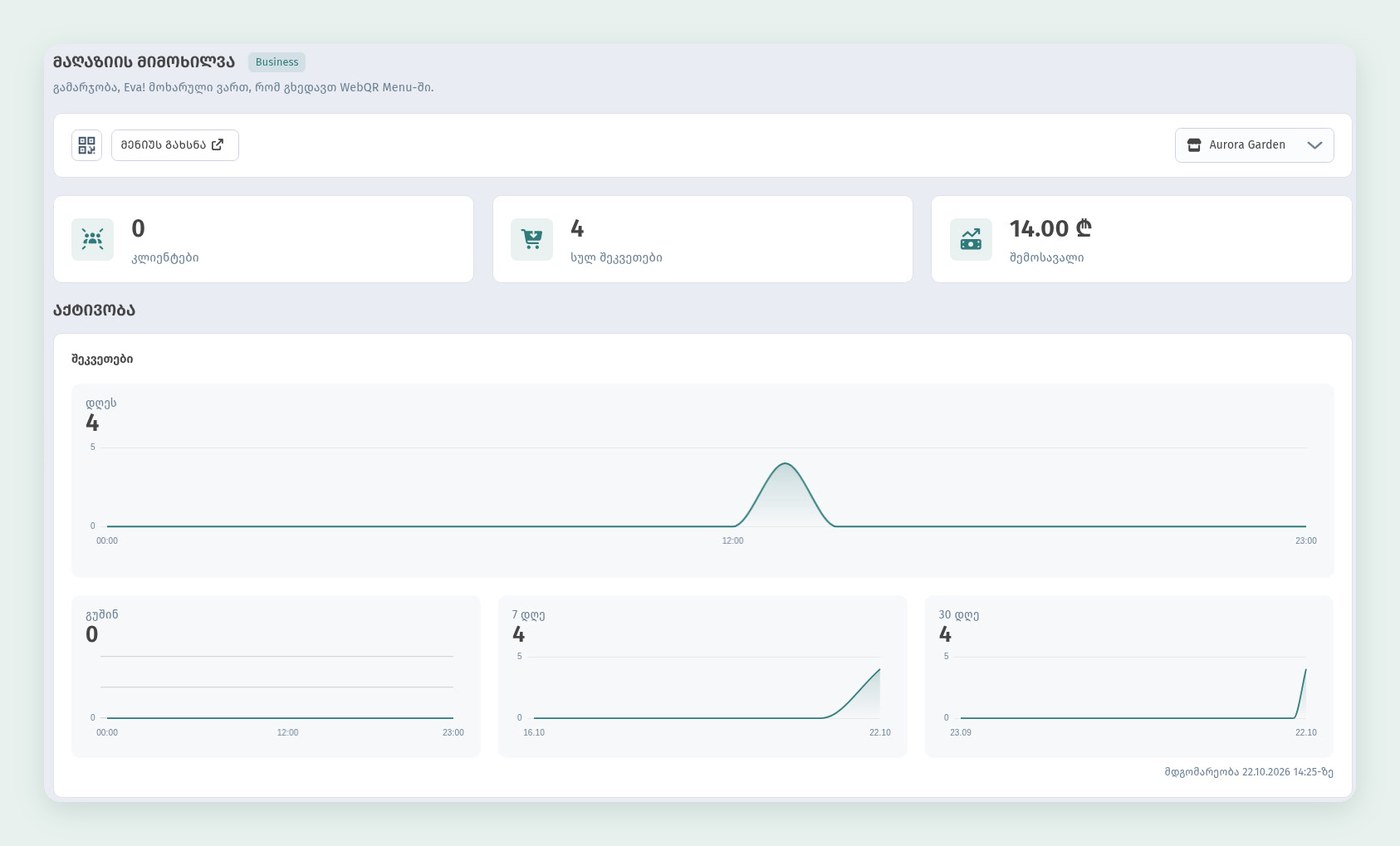The image size is (1400, 846).
Task: Click the 23.09 date on 30-day chart
Action: click(960, 733)
